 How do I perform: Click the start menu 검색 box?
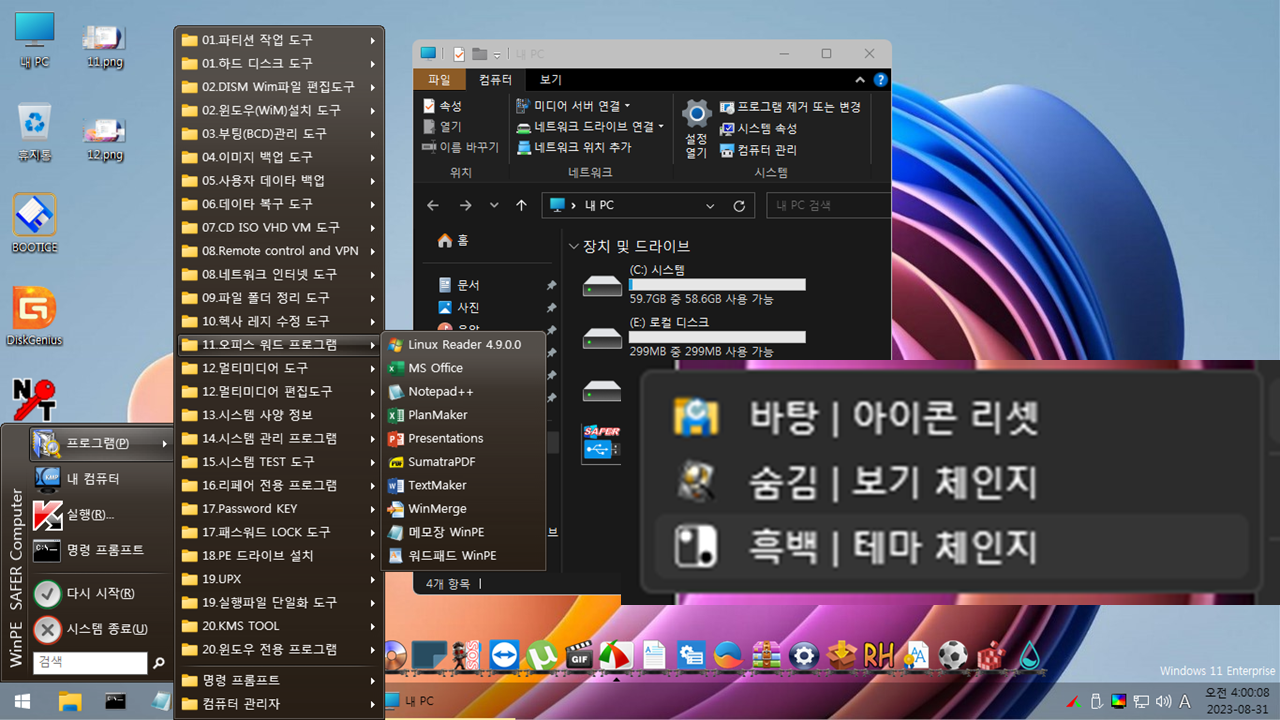90,662
